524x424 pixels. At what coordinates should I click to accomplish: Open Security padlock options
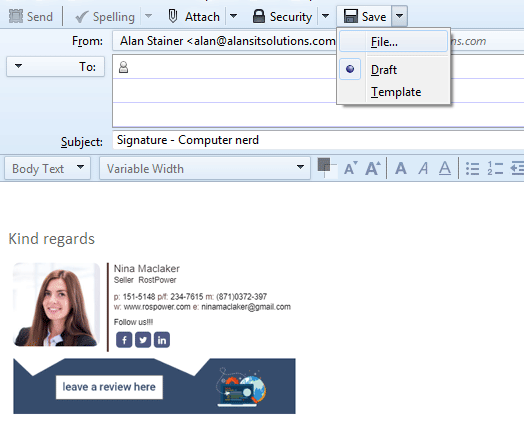[x=282, y=17]
